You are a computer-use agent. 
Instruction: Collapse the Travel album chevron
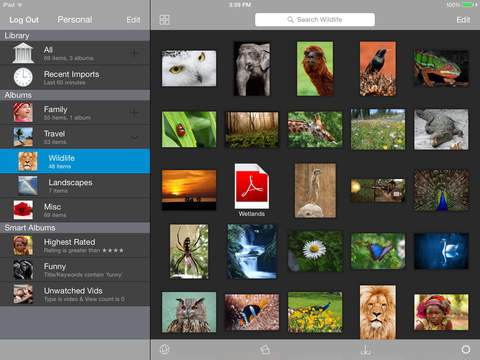tap(134, 137)
